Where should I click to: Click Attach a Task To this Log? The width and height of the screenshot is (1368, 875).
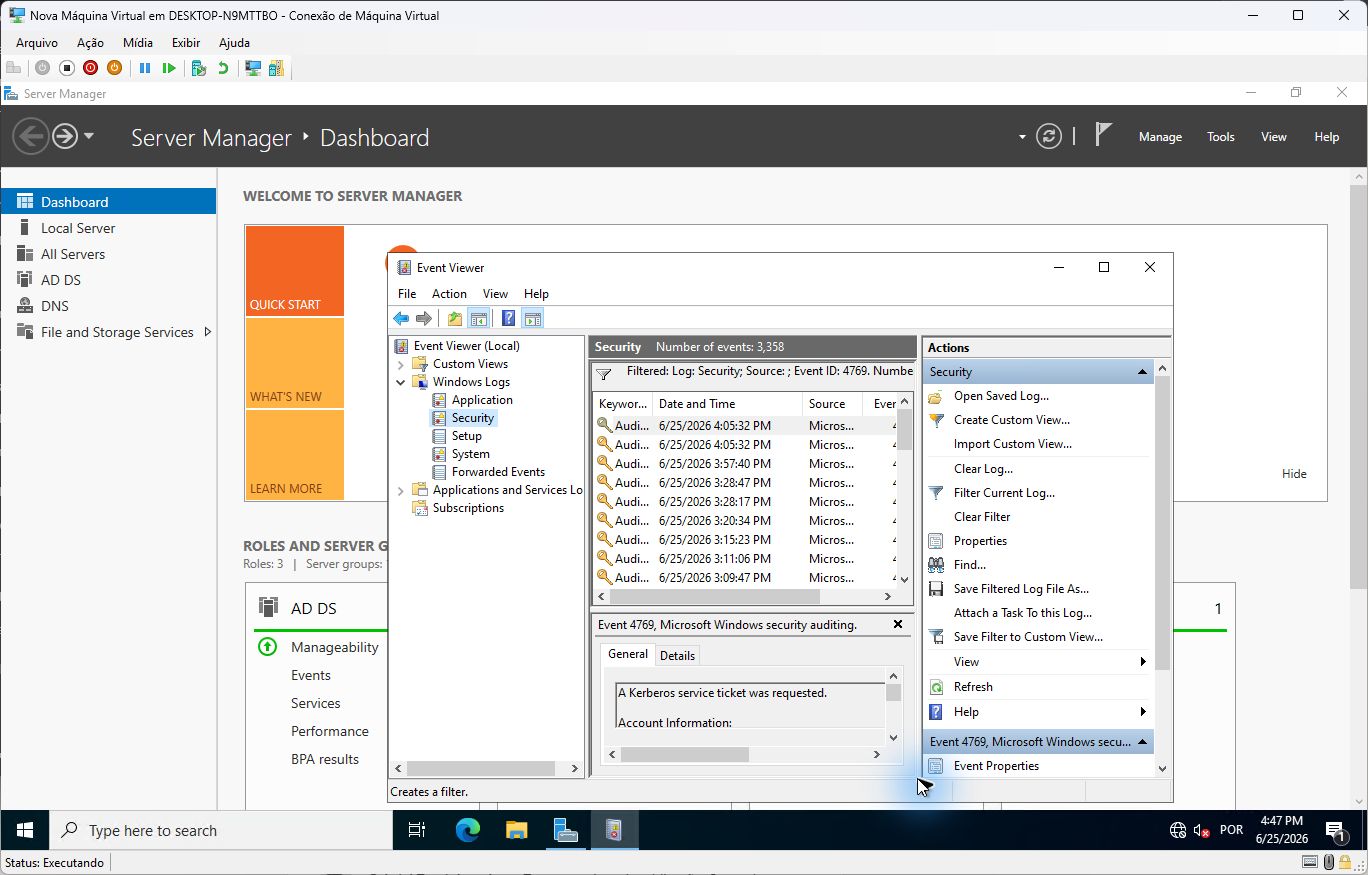click(1022, 613)
